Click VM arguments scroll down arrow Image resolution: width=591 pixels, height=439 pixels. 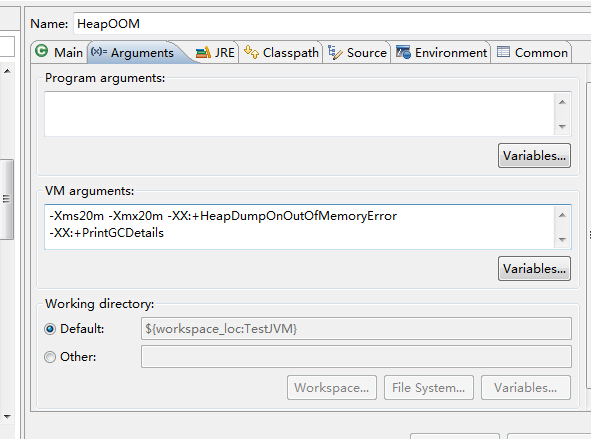562,240
